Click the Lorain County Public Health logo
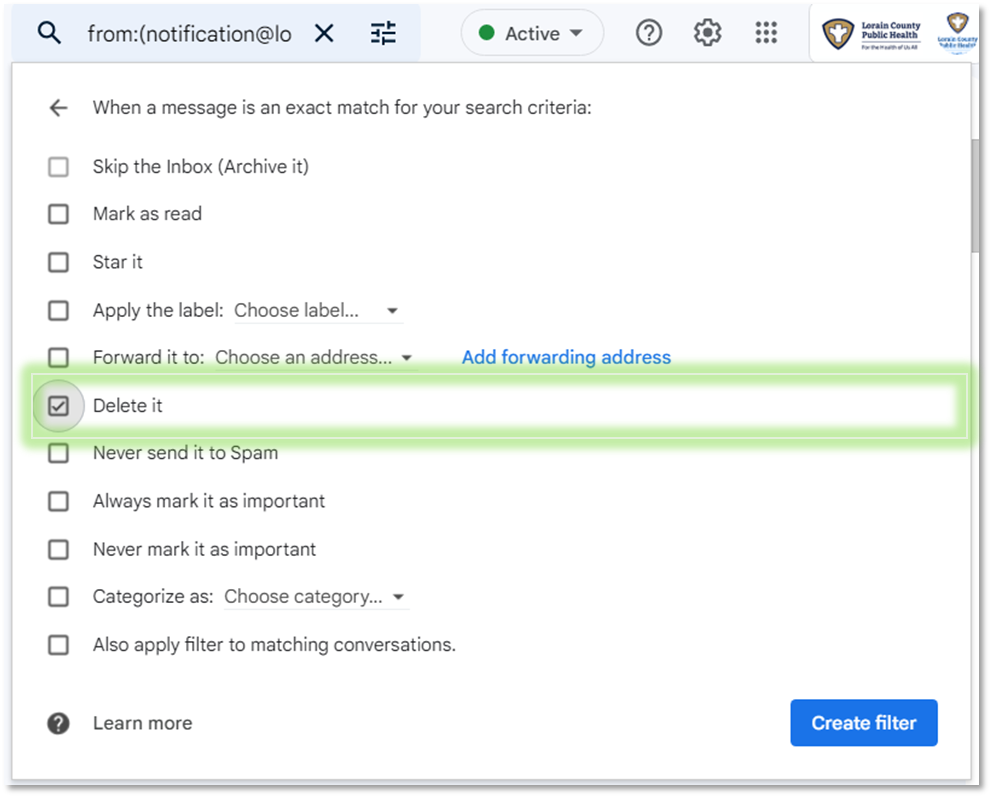Viewport: 992px width, 798px height. 872,33
